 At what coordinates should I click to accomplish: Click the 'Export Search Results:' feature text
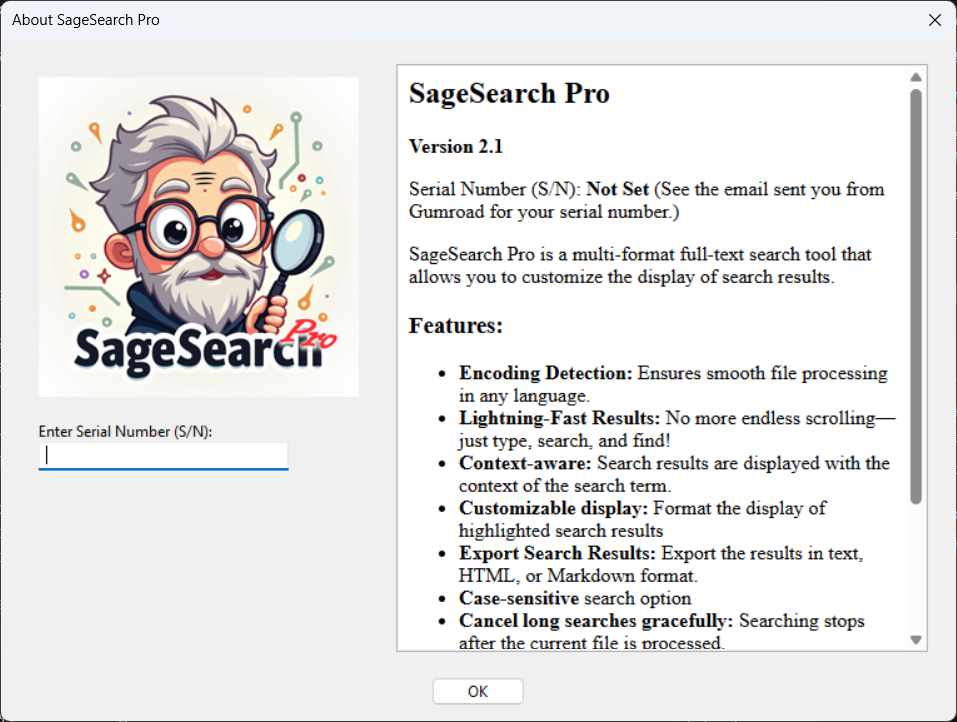pos(557,553)
